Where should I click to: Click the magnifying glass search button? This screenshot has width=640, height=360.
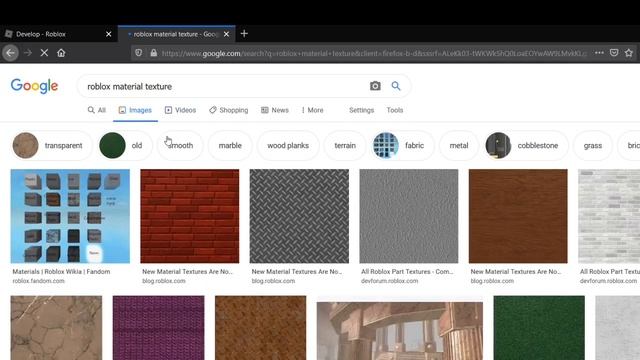pyautogui.click(x=396, y=86)
